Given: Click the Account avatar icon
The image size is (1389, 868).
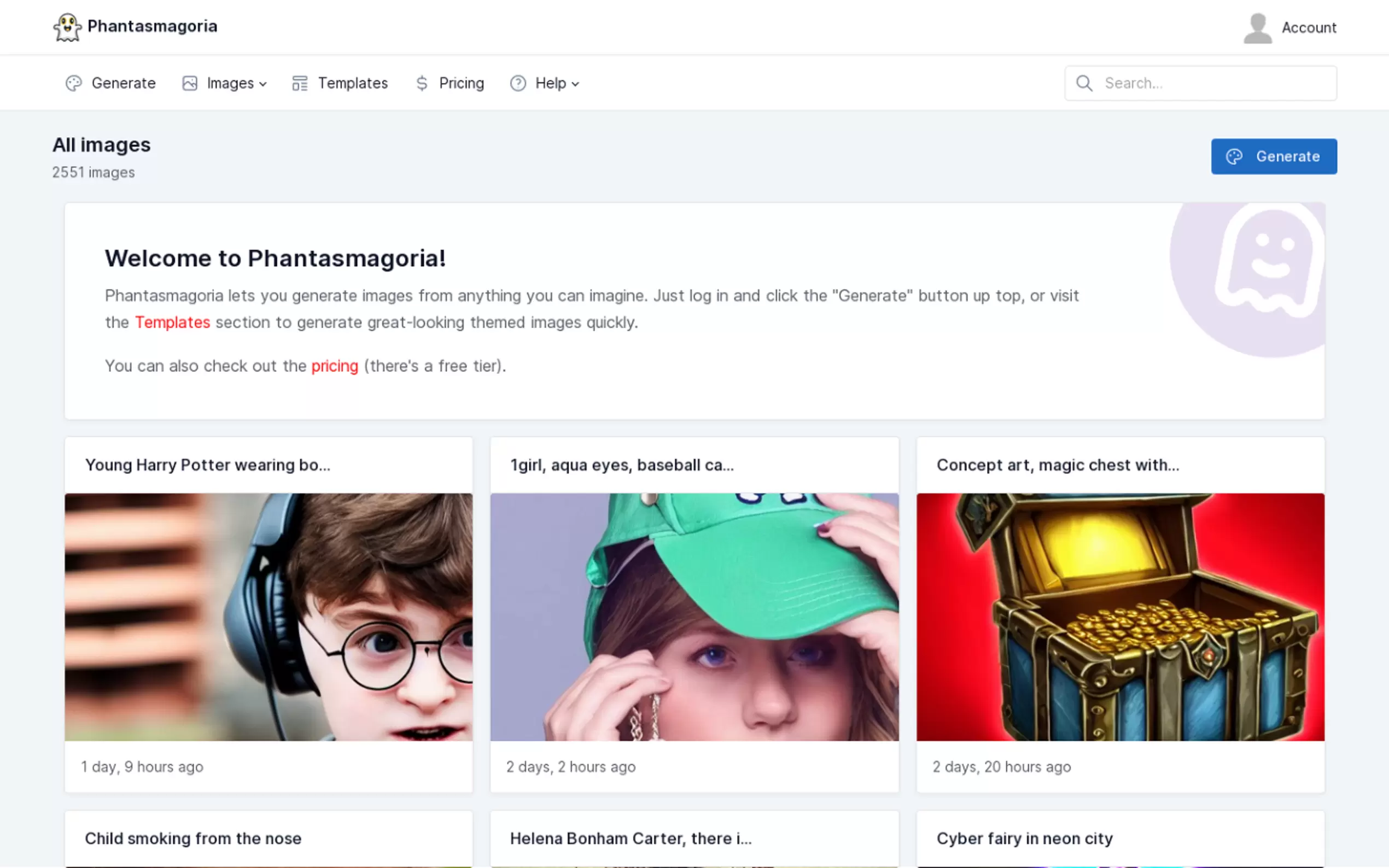Looking at the screenshot, I should point(1257,27).
